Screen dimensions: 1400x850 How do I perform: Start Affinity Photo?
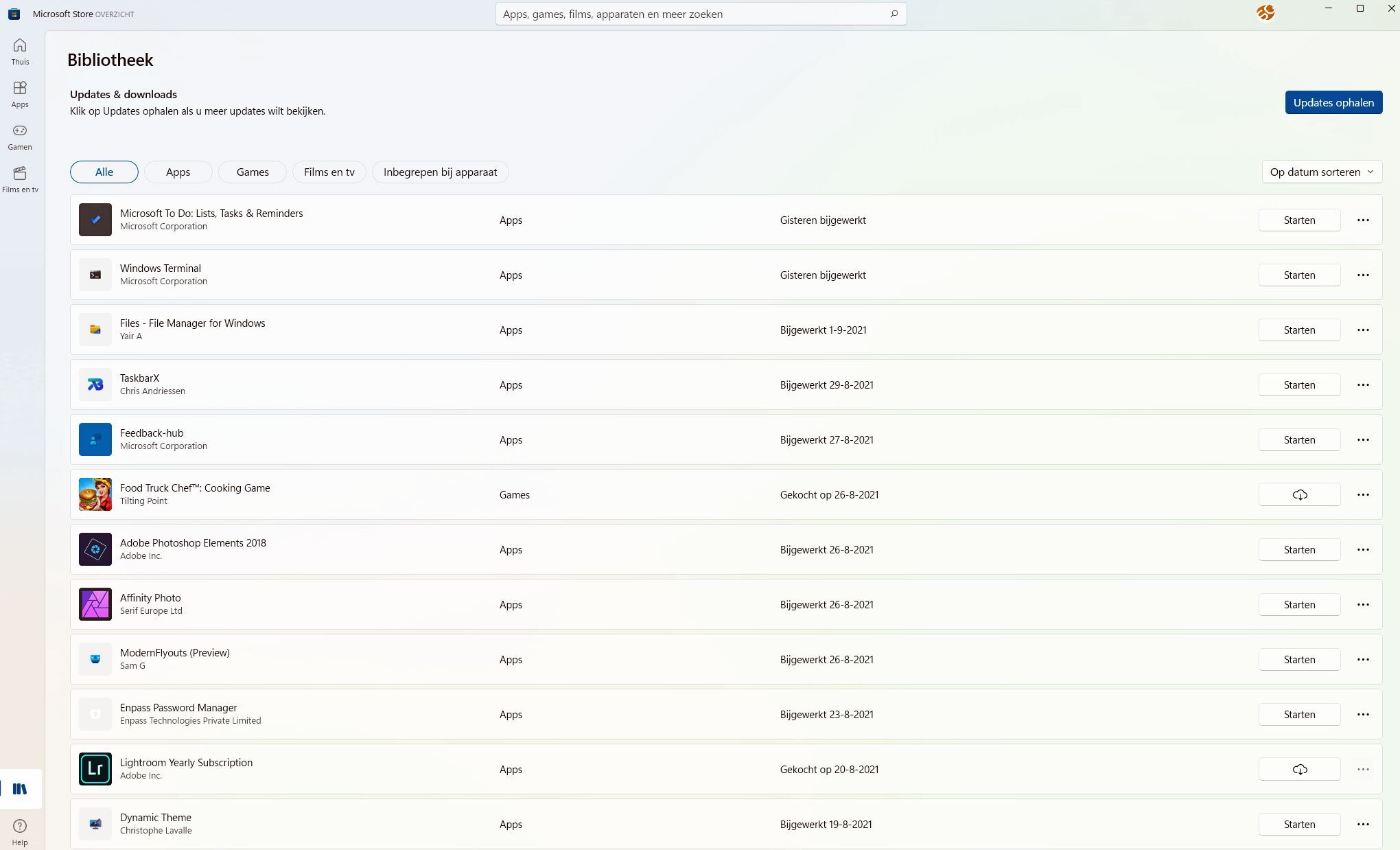tap(1299, 604)
